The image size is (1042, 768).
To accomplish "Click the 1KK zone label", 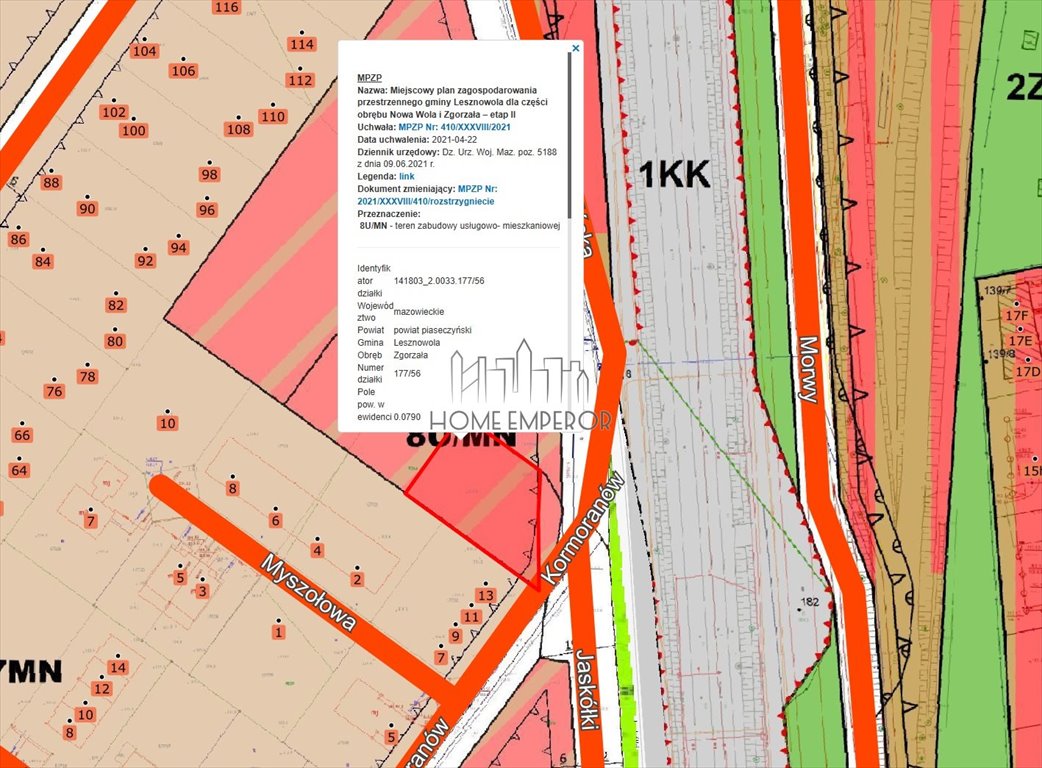I will [x=675, y=173].
